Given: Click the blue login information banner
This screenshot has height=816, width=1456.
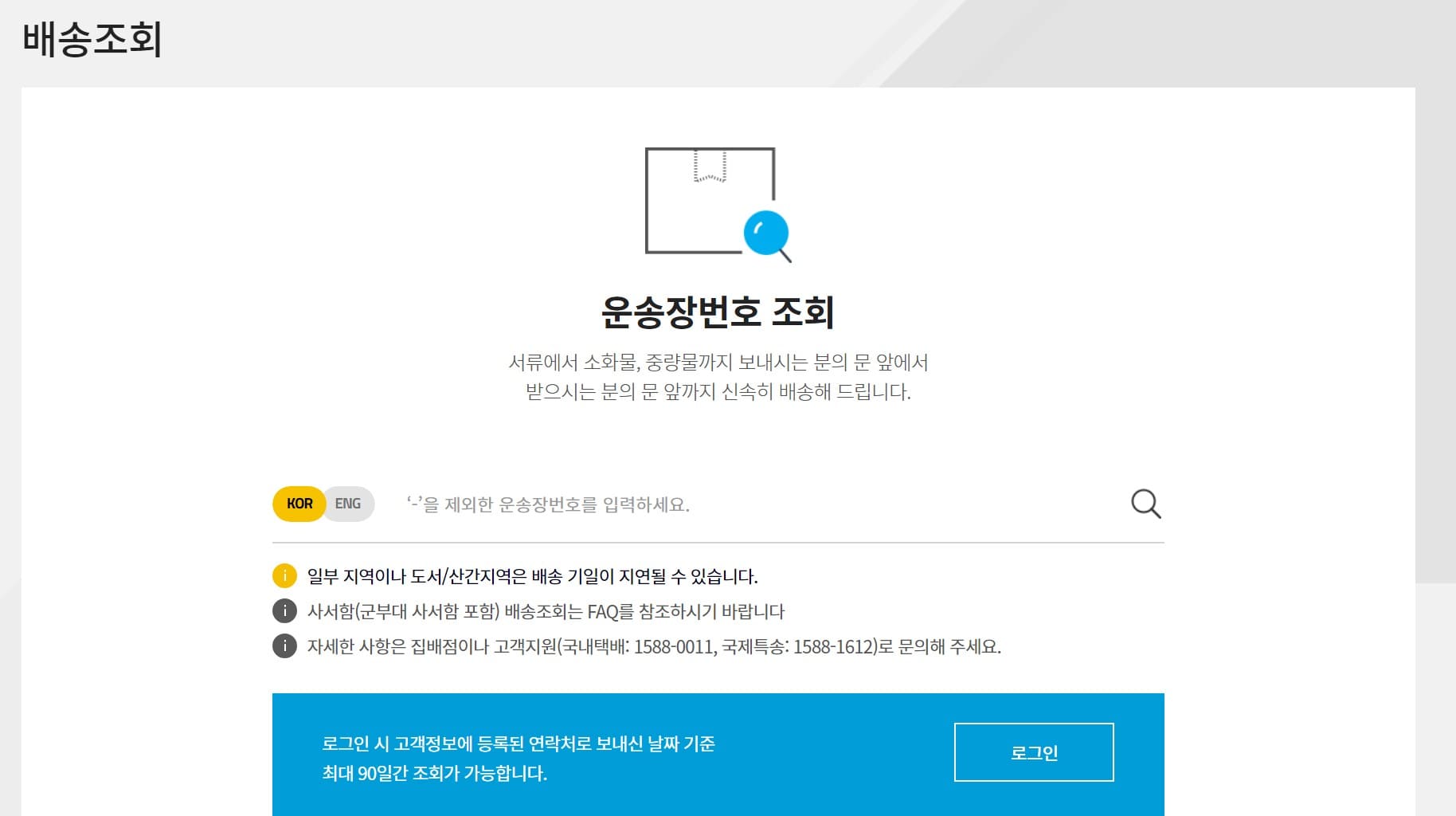Looking at the screenshot, I should (x=718, y=752).
